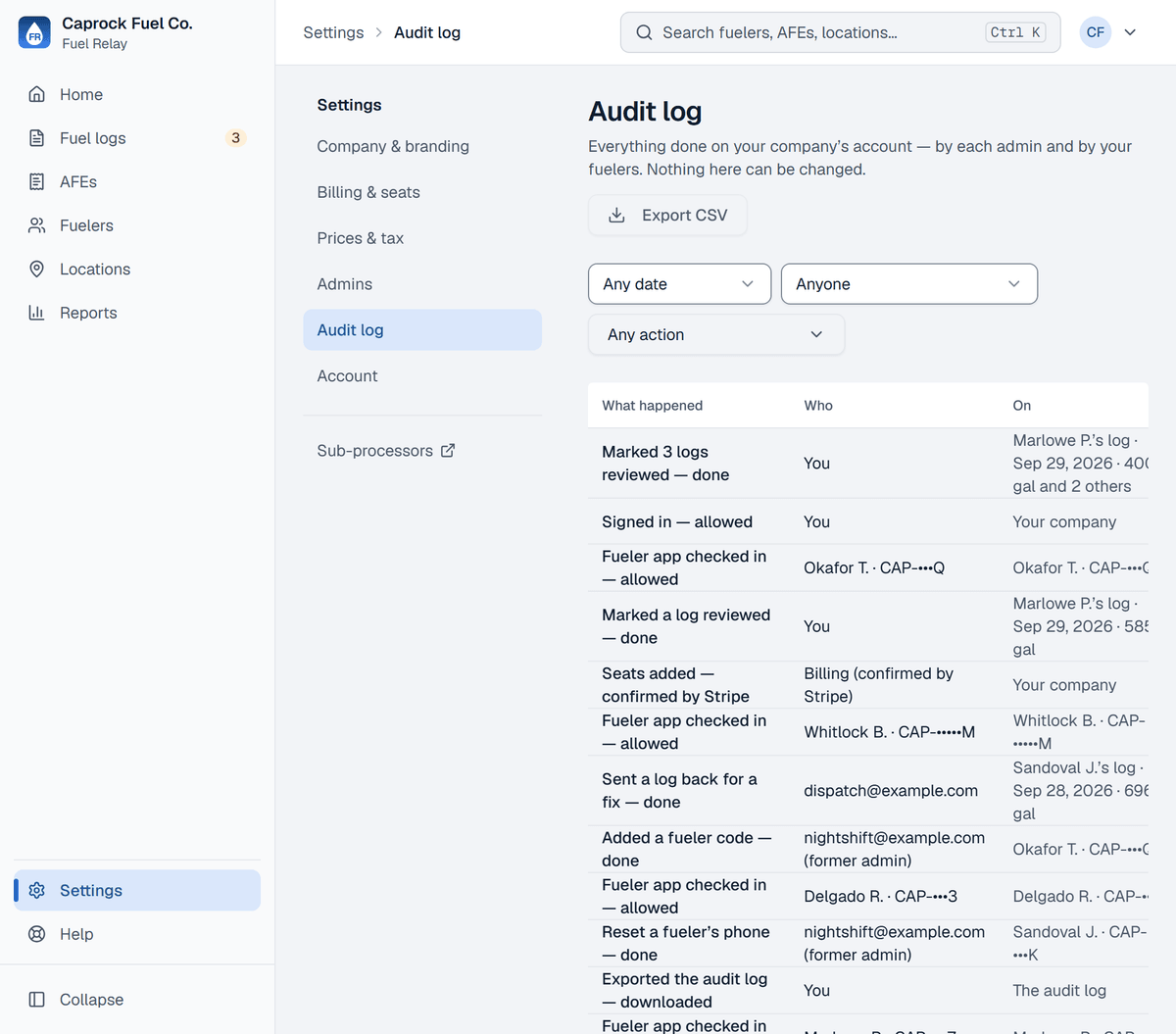Click 'Exported the audit log — downloaded' entry
The image size is (1176, 1034).
(684, 990)
